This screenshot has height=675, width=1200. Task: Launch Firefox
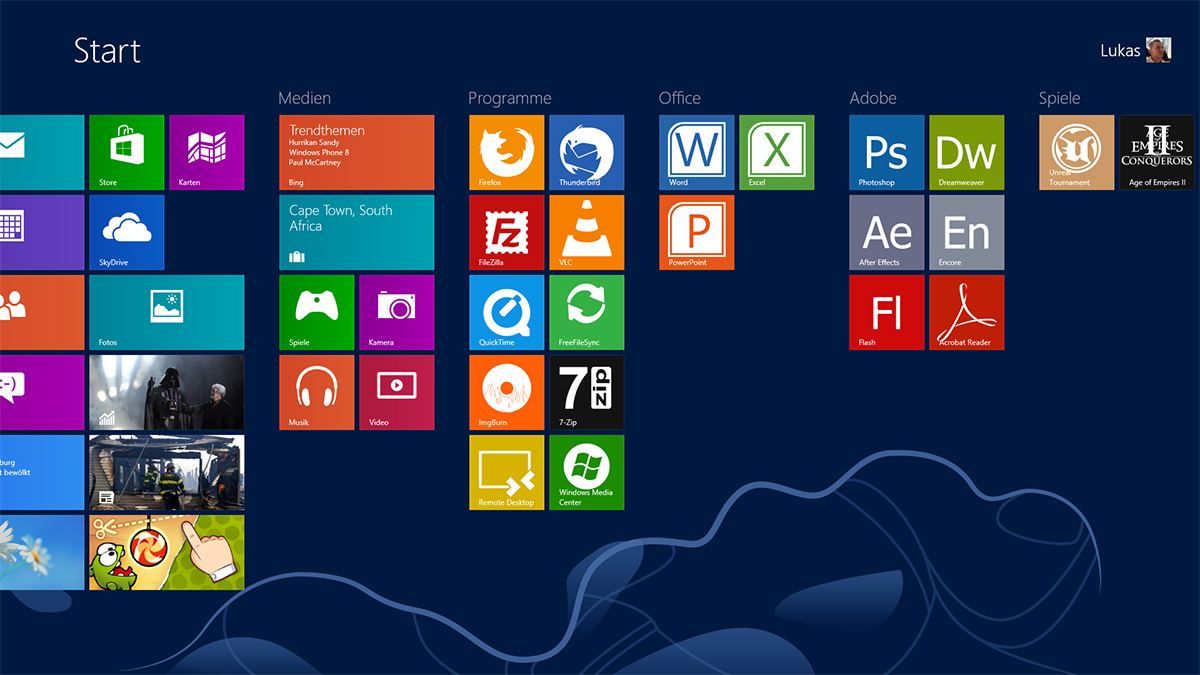coord(506,152)
